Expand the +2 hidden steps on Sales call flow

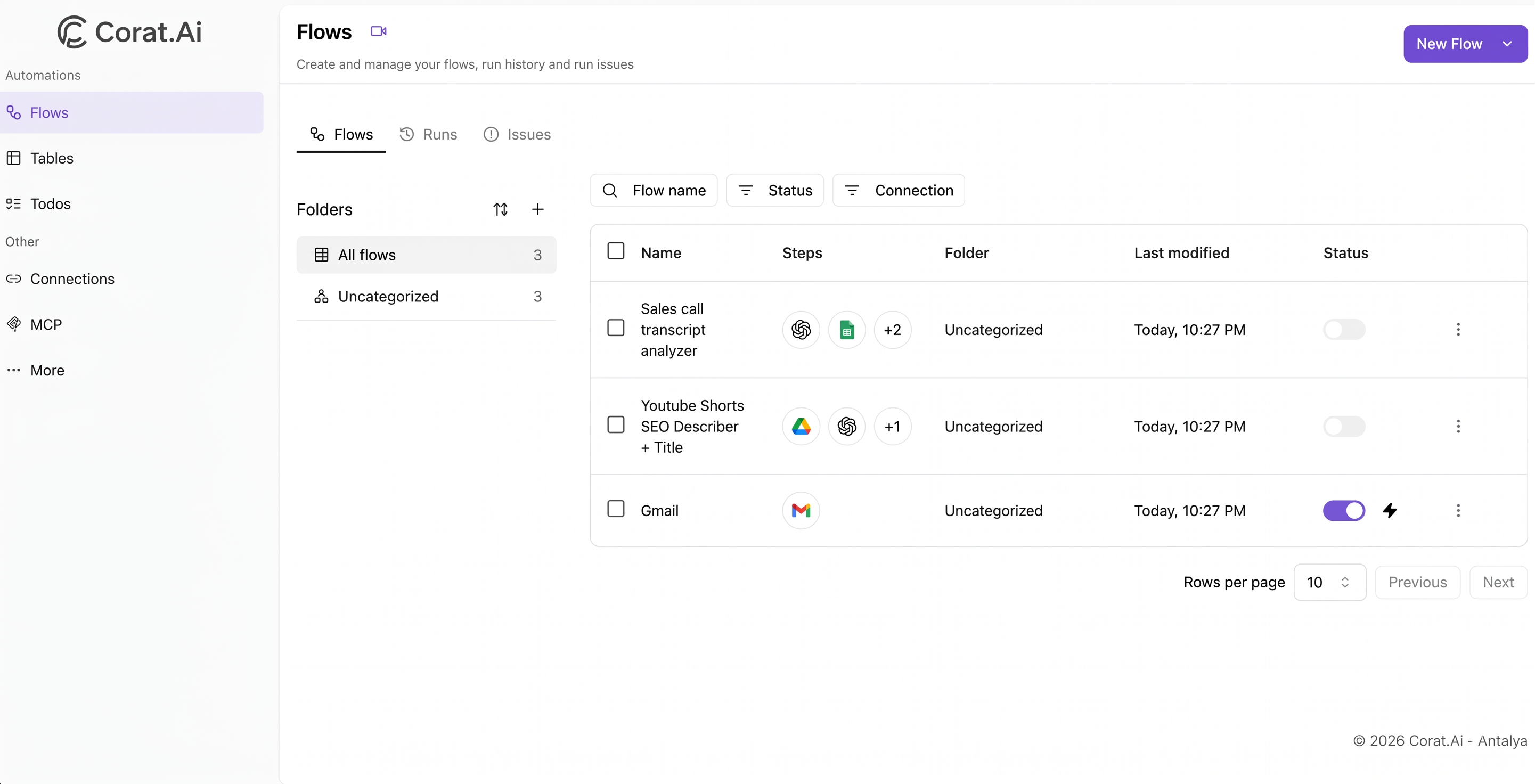click(892, 330)
